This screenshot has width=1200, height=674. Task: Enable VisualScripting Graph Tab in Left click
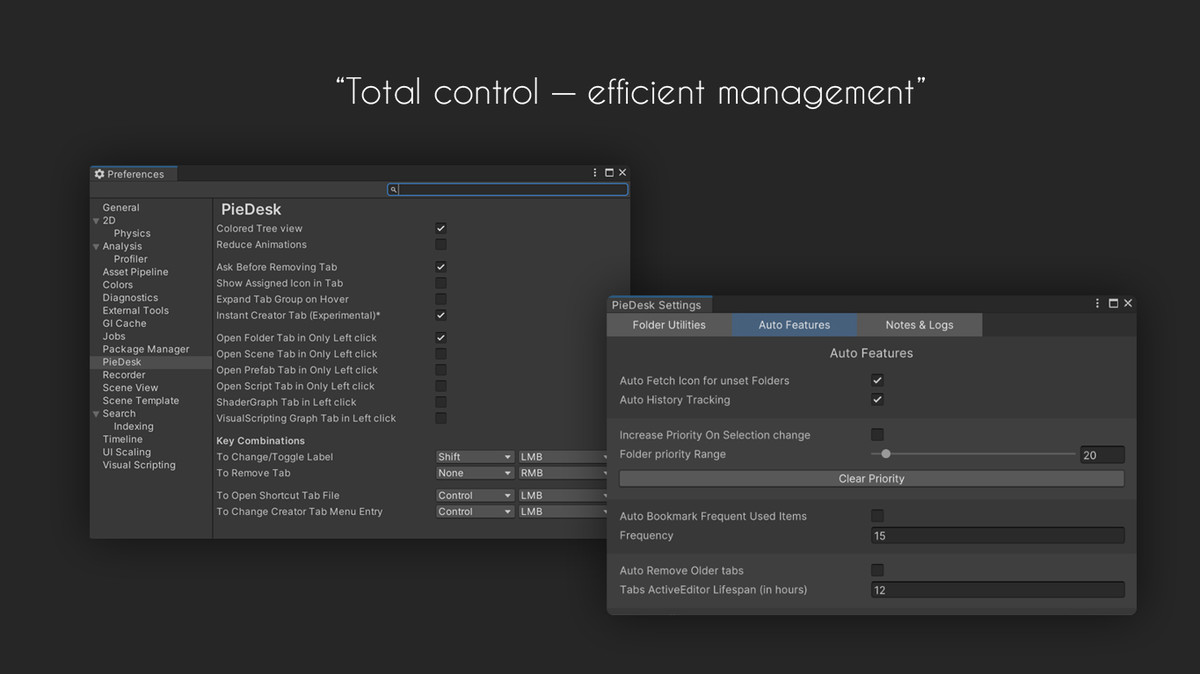(x=441, y=418)
